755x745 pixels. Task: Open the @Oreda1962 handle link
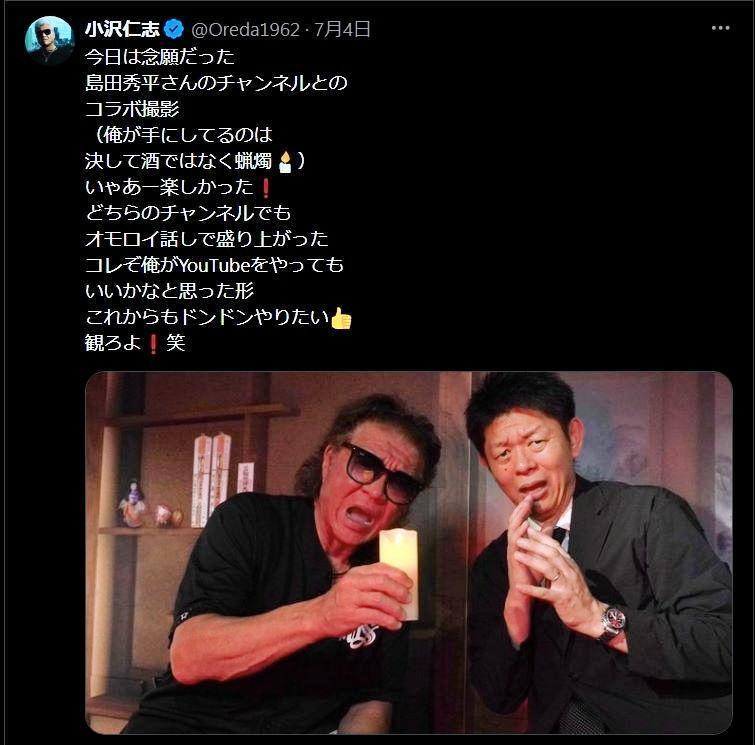pos(246,30)
